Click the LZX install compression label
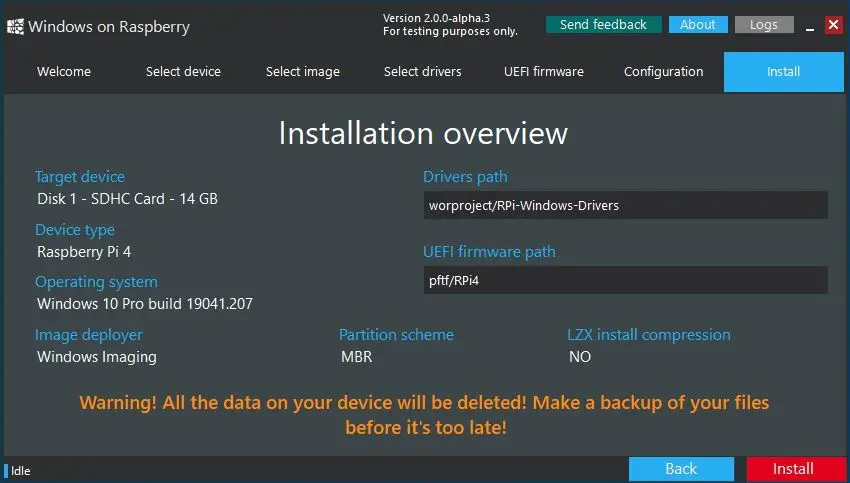Image resolution: width=850 pixels, height=483 pixels. tap(649, 335)
